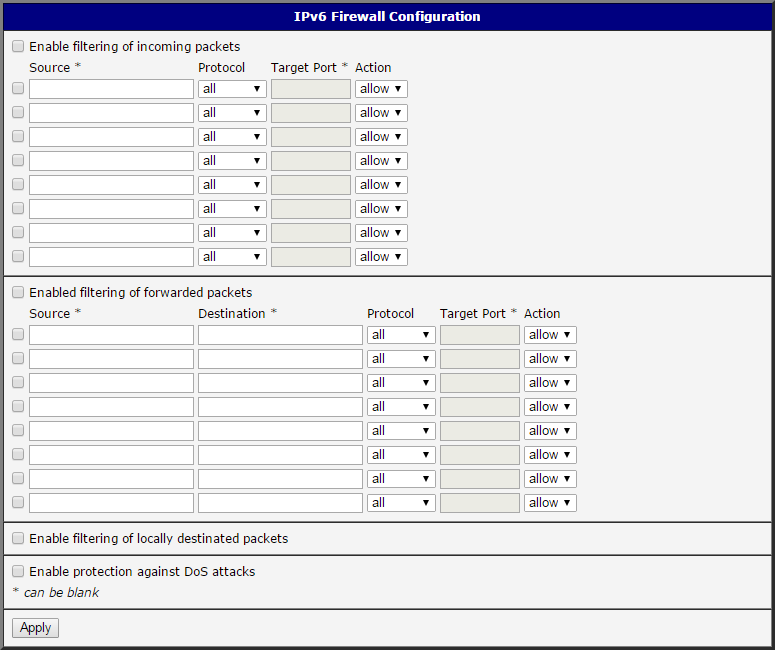Check the last forwarded rule row checkbox

(x=18, y=502)
